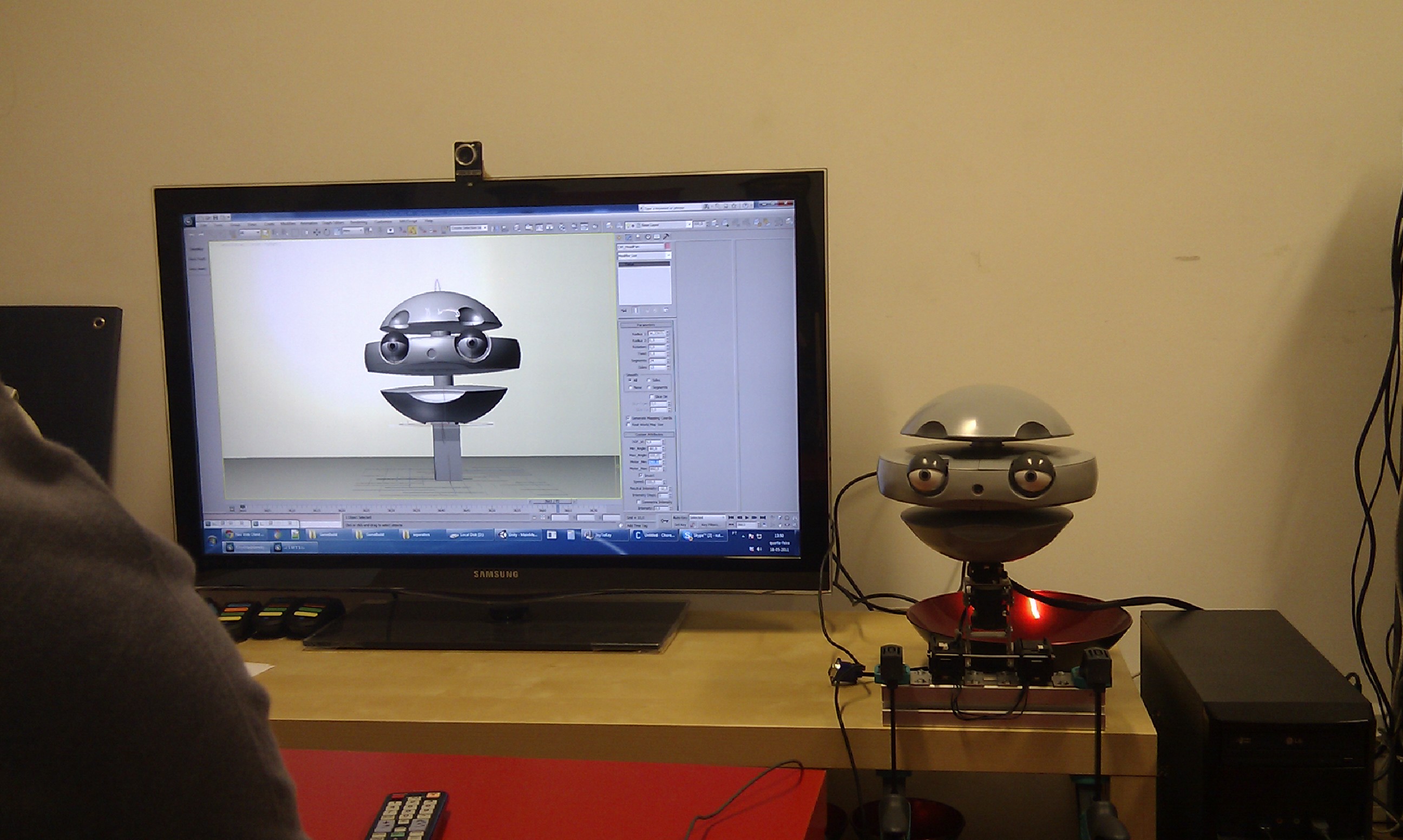1403x840 pixels.
Task: Click the Auto Key button
Action: tap(680, 518)
